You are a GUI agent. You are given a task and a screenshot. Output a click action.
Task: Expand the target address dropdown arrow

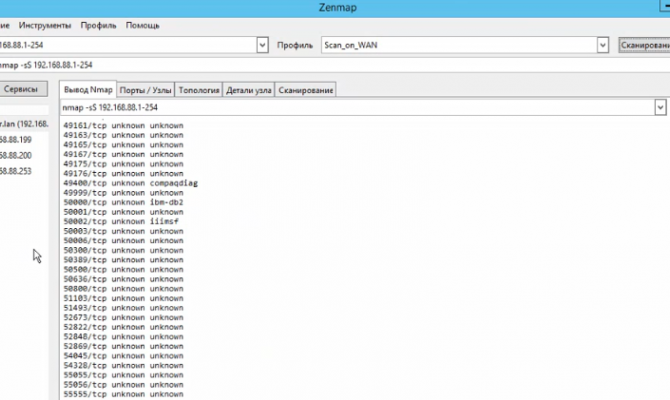click(x=262, y=45)
